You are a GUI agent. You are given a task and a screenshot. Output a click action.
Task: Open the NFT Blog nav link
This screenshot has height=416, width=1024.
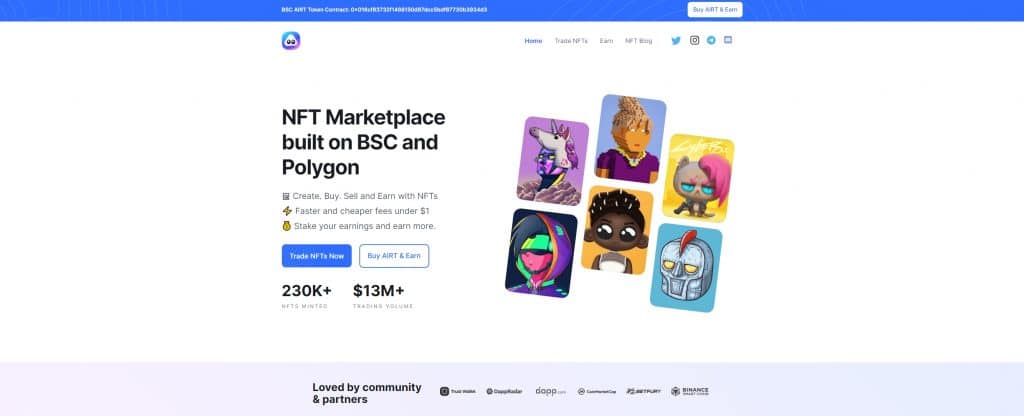638,40
